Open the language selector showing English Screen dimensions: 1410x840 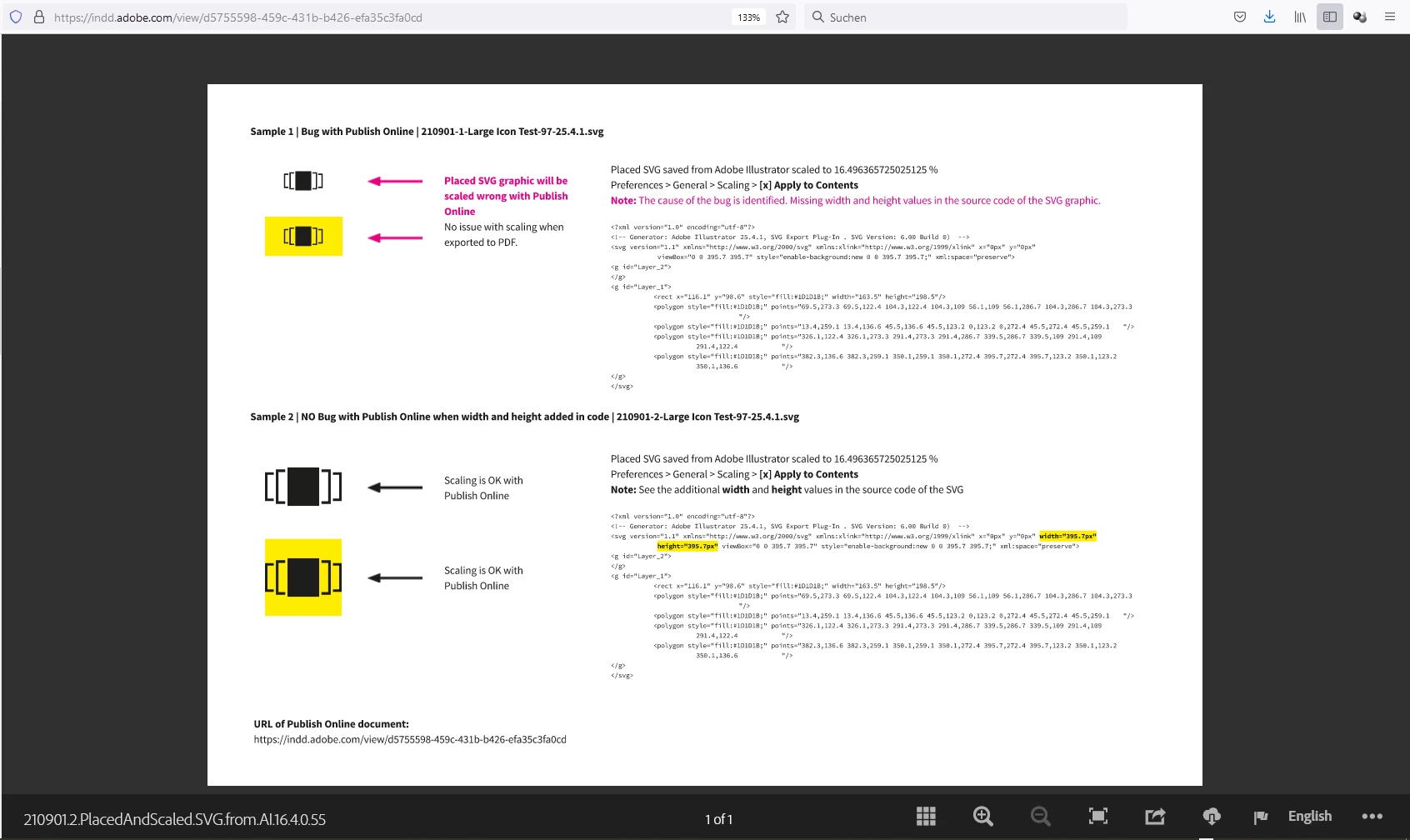(x=1310, y=817)
